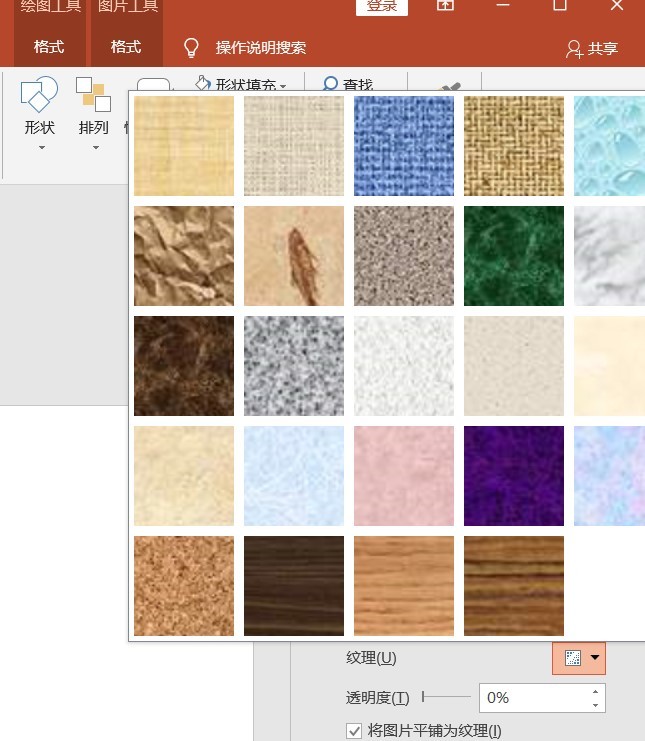The image size is (645, 741).
Task: Select the beige stationery texture
Action: click(x=184, y=476)
